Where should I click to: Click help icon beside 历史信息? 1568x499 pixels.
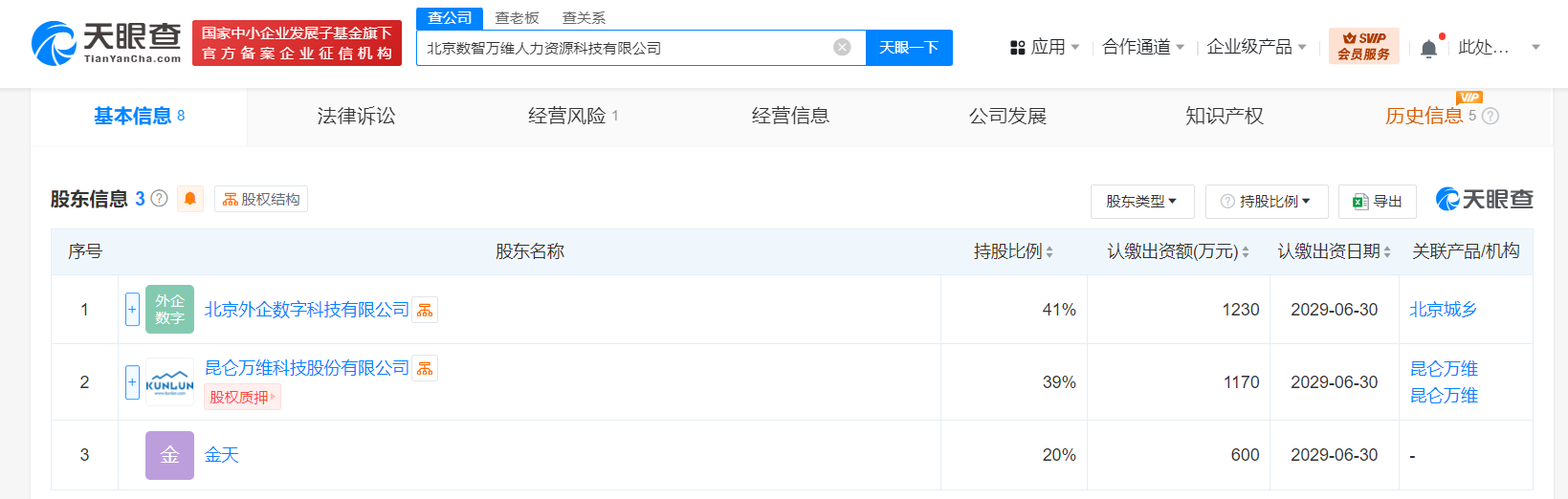tap(1490, 117)
